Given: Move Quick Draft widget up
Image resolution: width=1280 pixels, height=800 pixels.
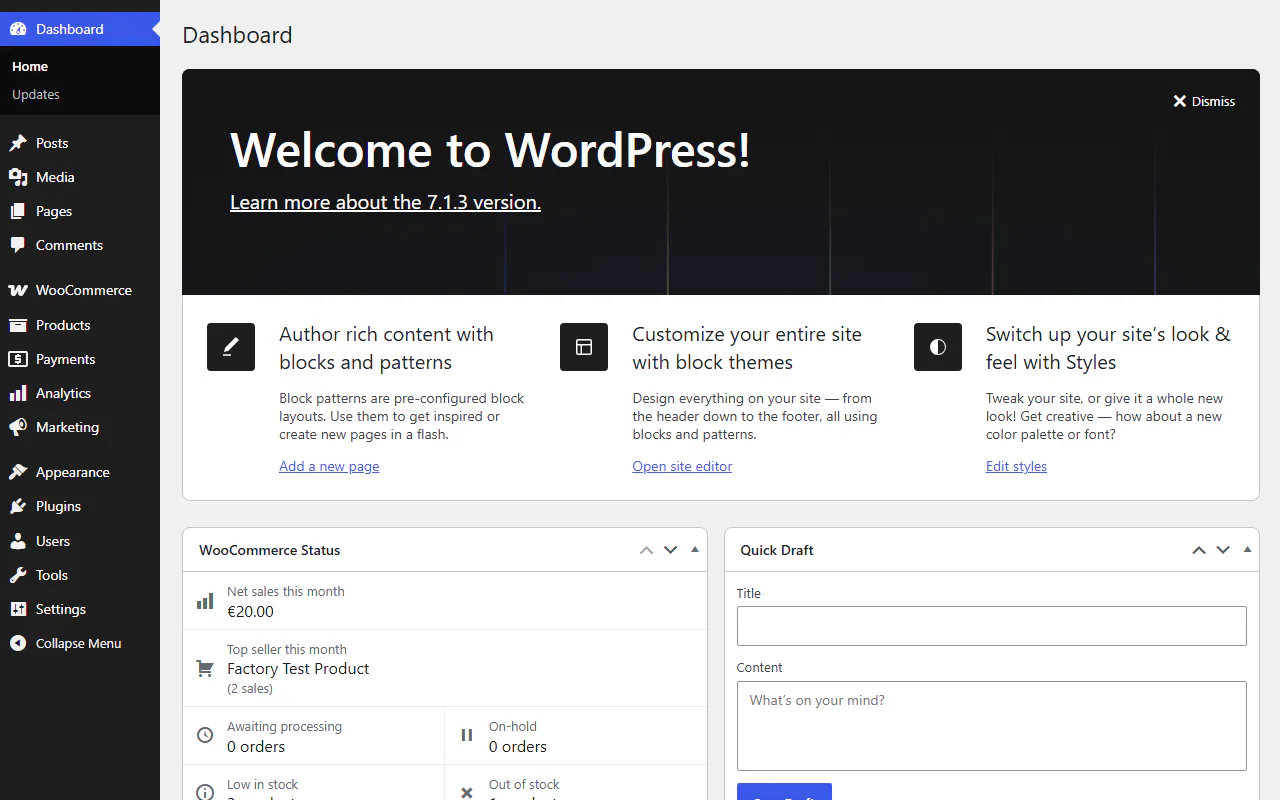Looking at the screenshot, I should point(1198,550).
